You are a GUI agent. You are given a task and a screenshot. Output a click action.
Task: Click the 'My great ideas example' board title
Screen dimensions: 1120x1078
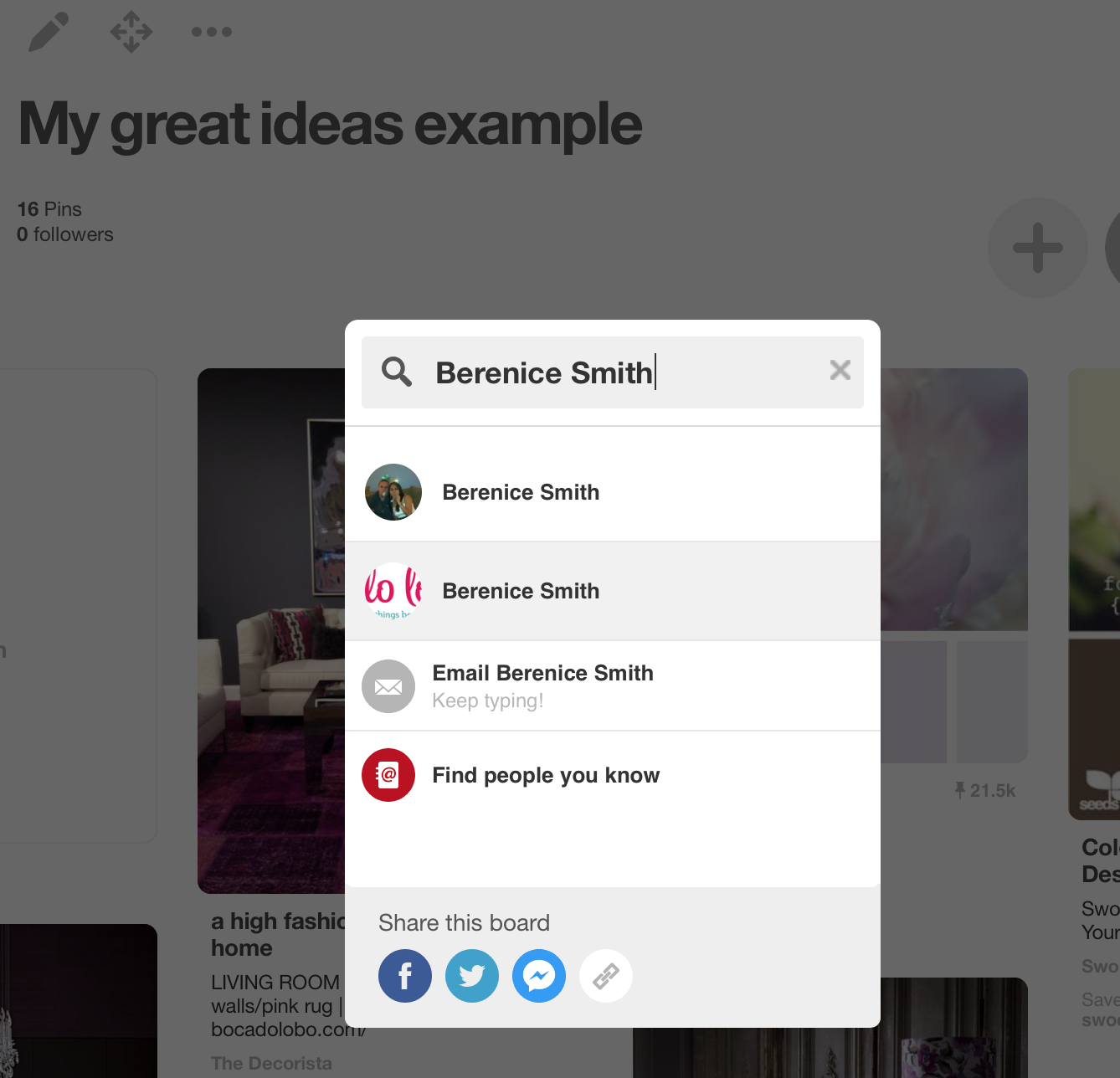coord(331,125)
